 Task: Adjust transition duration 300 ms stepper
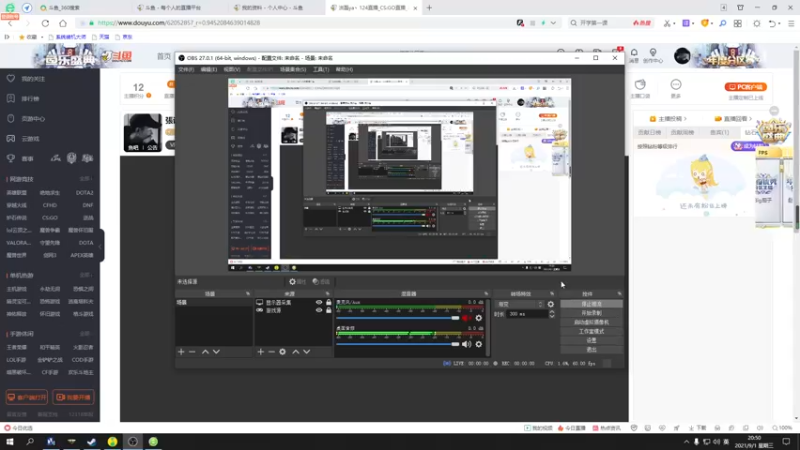click(x=552, y=314)
